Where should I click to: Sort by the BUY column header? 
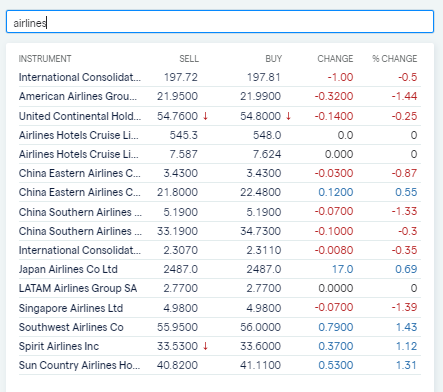[274, 59]
